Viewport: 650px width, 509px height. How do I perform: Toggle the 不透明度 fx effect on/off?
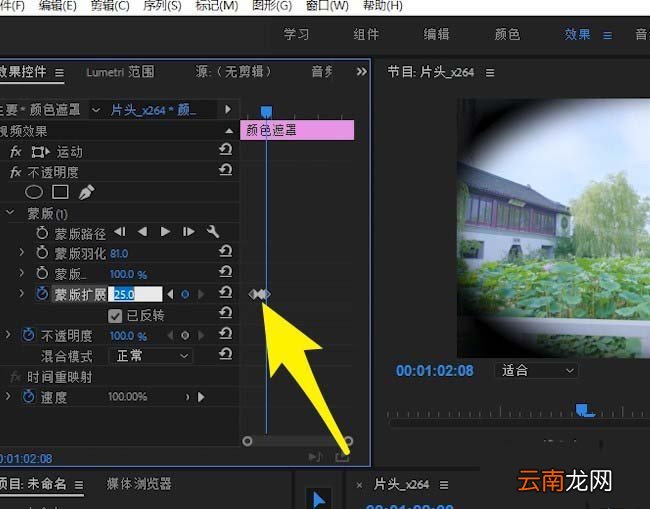(x=16, y=172)
